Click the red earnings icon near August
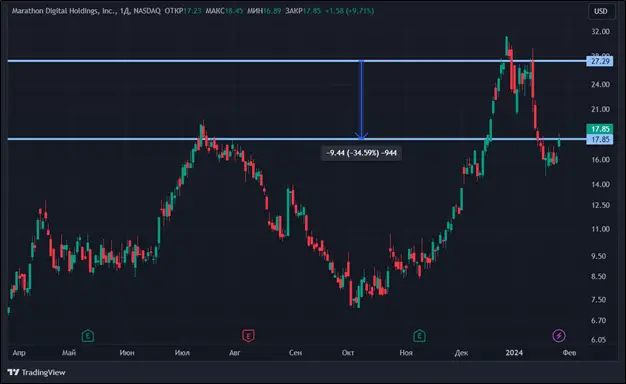The image size is (626, 384). pyautogui.click(x=248, y=336)
